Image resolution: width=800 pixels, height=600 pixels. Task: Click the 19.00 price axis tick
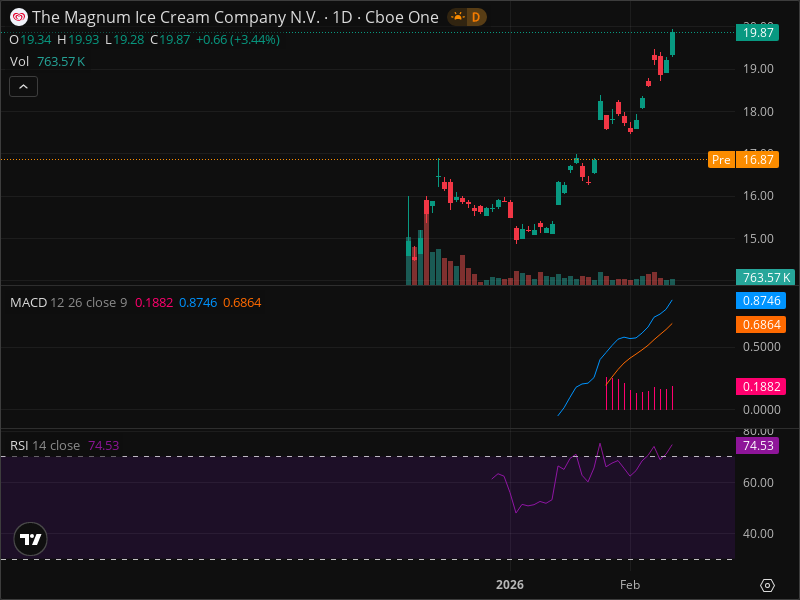(758, 69)
